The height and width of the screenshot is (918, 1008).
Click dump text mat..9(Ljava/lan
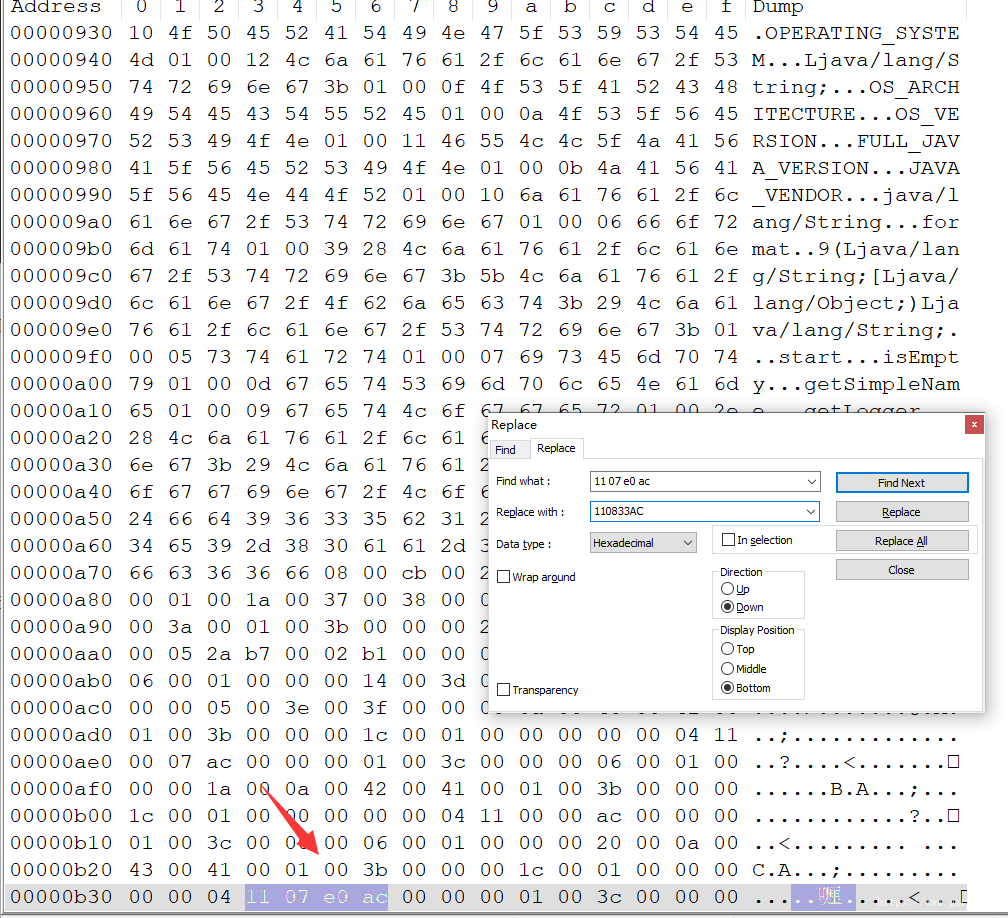856,249
